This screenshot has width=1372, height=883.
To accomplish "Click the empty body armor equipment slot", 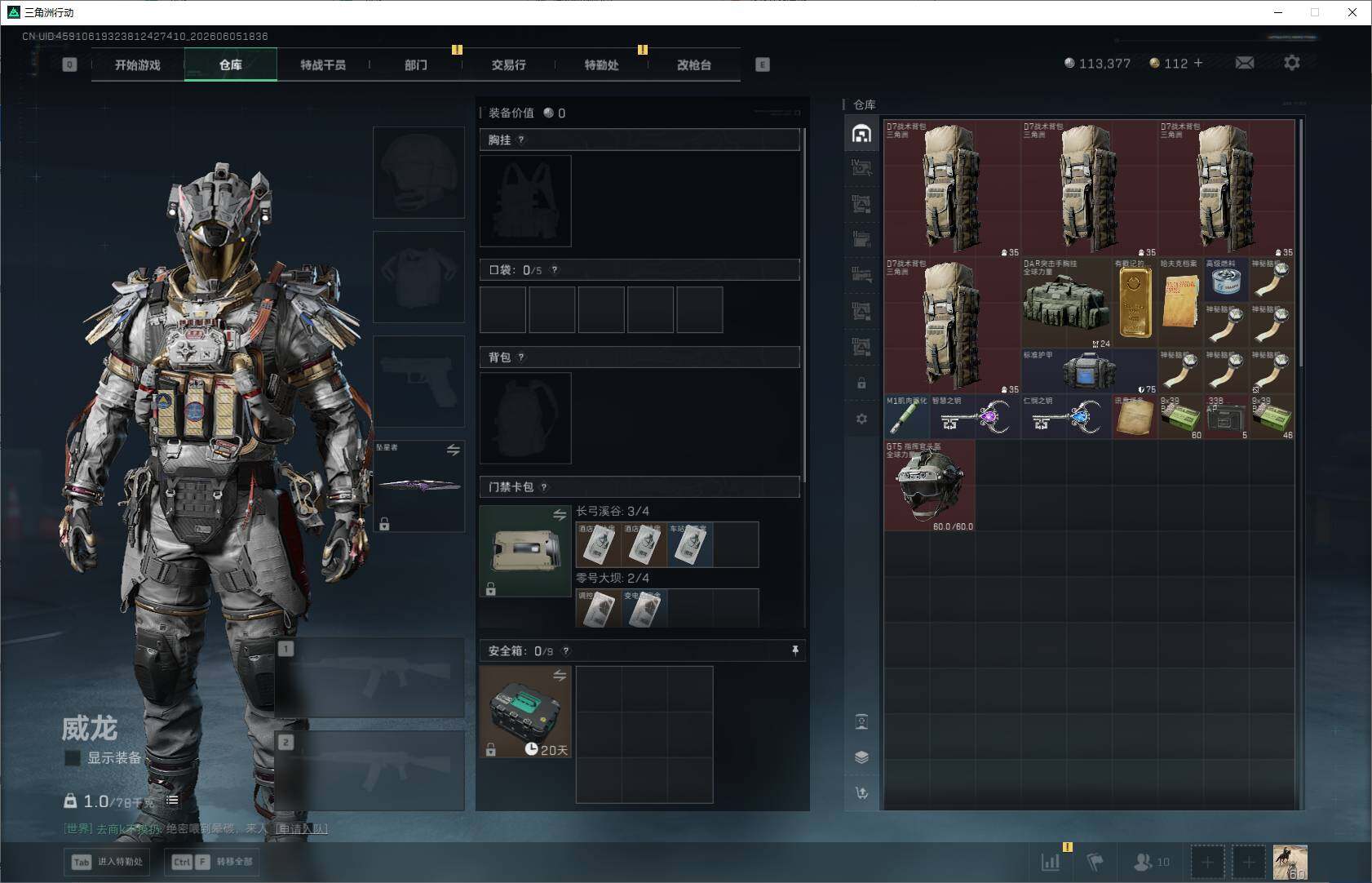I will [x=418, y=277].
